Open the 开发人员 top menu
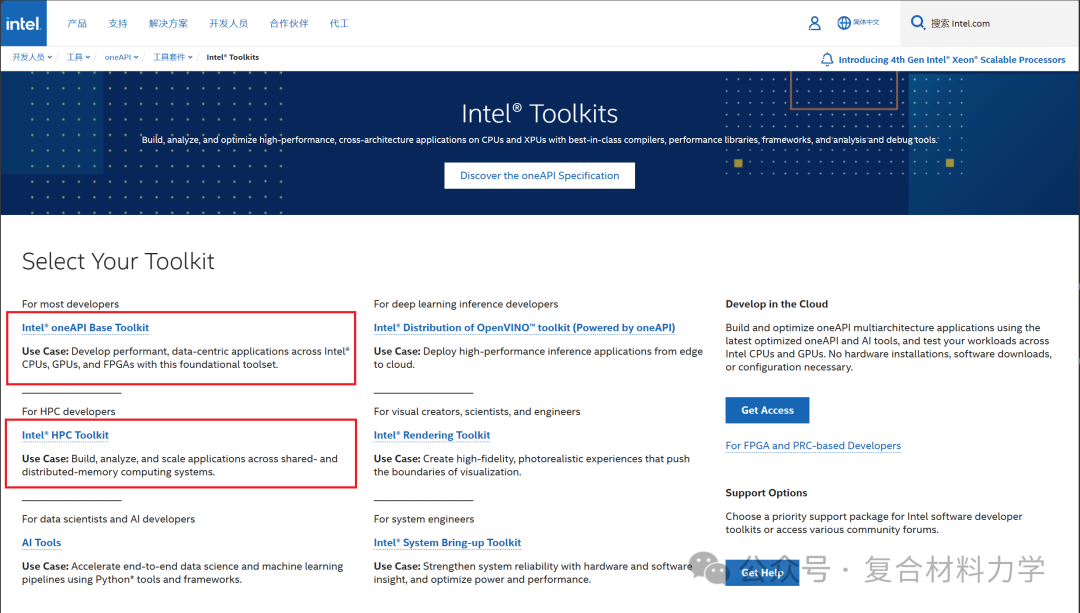1080x613 pixels. [229, 23]
